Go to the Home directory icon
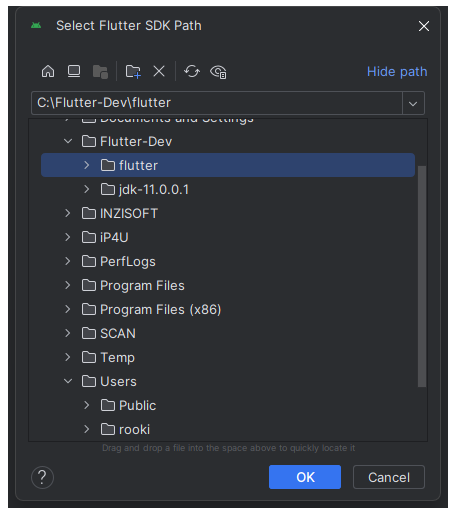 (x=48, y=71)
